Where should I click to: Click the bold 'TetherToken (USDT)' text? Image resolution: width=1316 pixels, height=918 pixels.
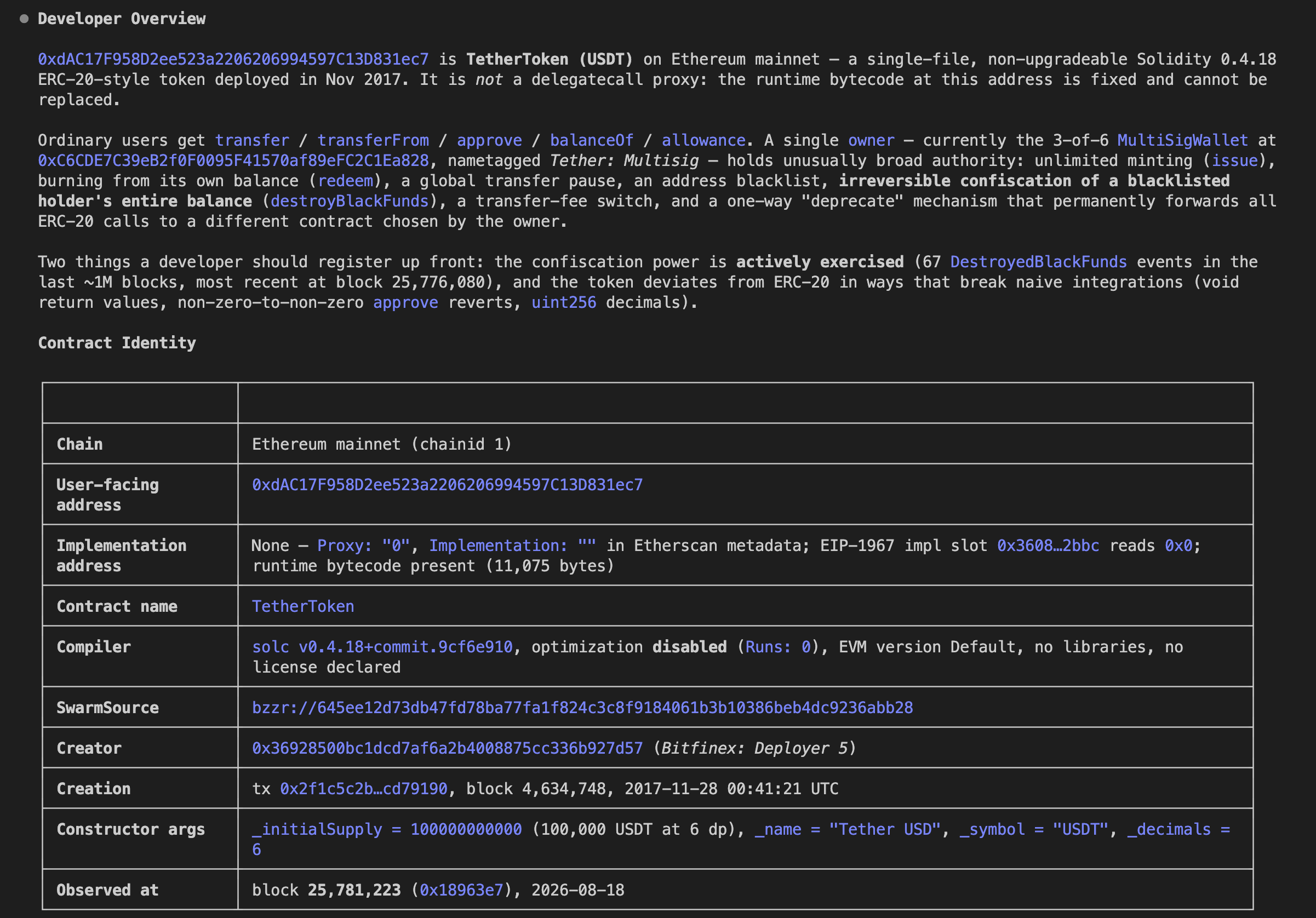pos(550,60)
